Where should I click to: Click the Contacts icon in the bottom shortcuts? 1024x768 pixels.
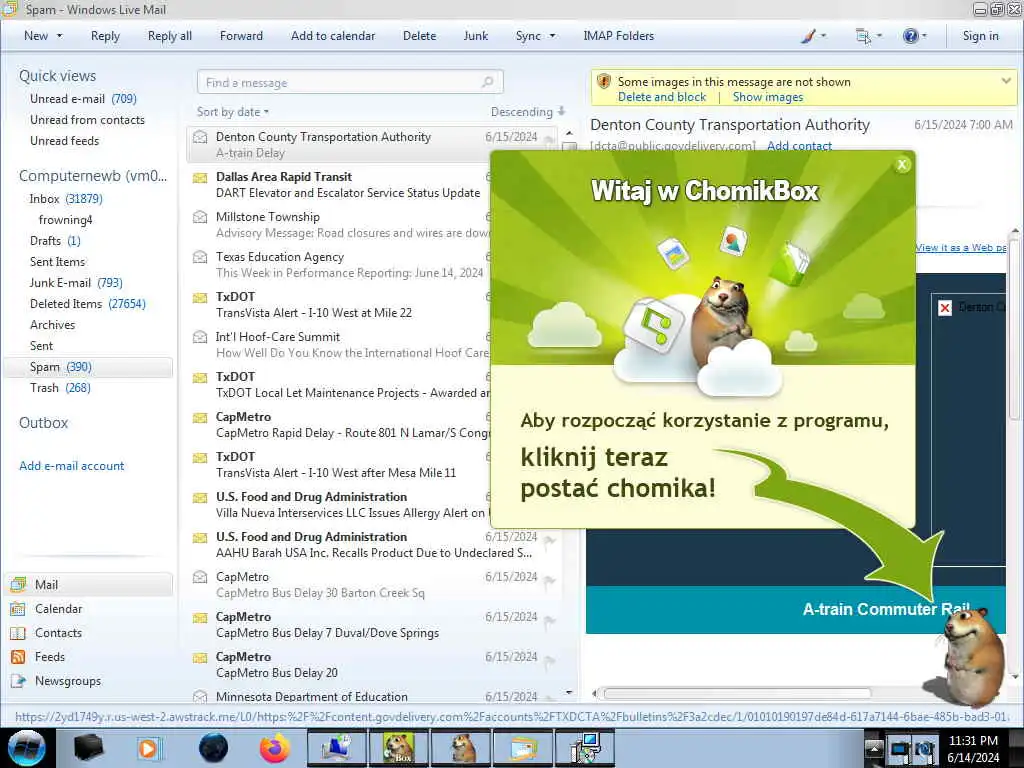18,633
